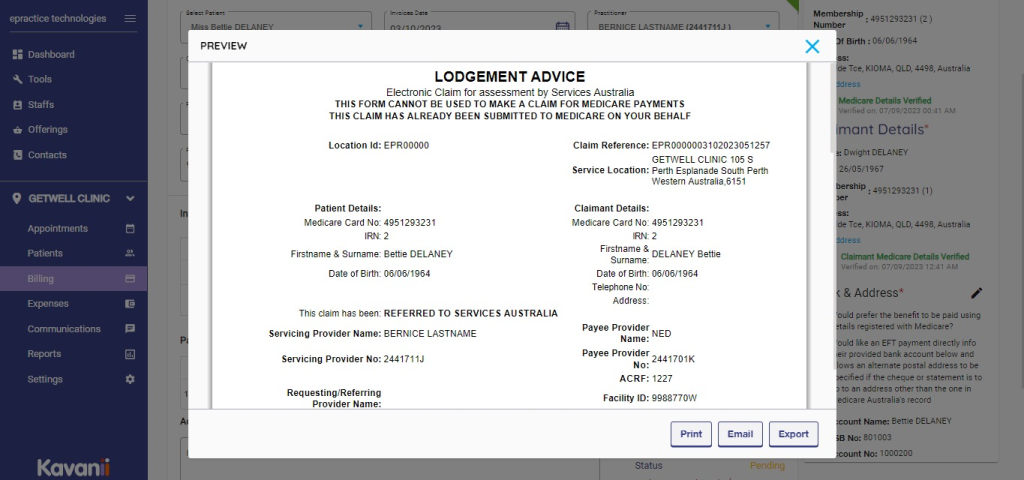Screen dimensions: 1024x480
Task: Open Dashboard from sidebar
Action: pos(50,54)
